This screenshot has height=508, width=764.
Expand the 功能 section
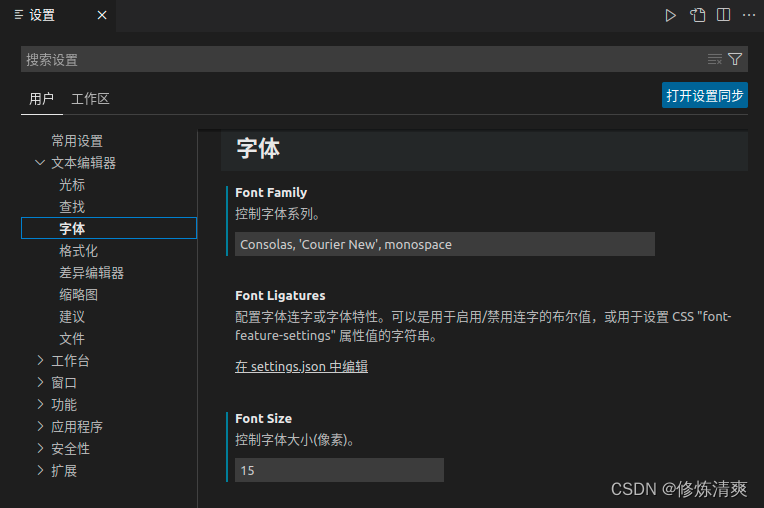point(40,404)
